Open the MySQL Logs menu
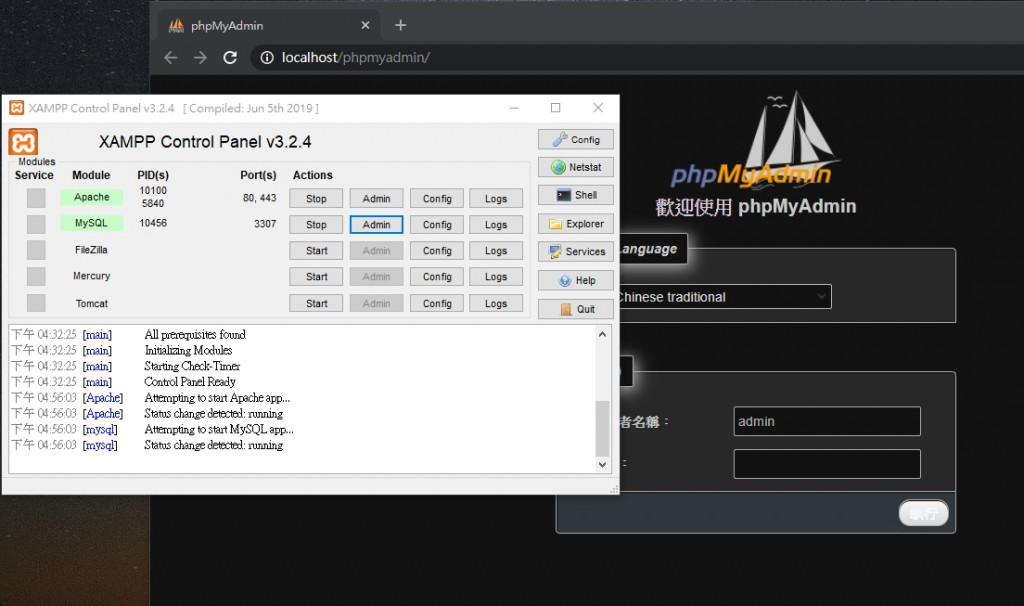The image size is (1024, 606). [x=496, y=225]
